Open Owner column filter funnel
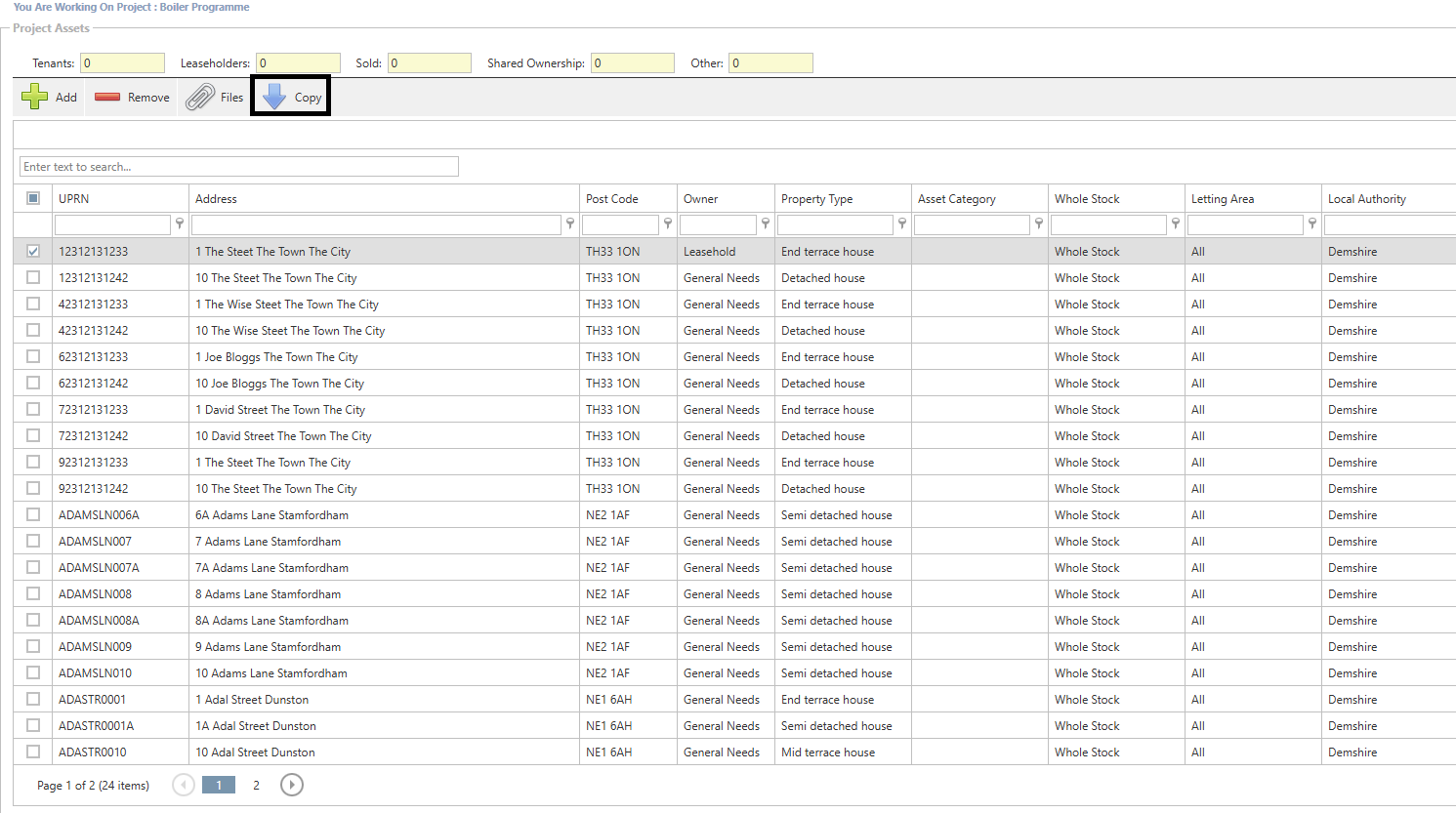1456x813 pixels. click(x=766, y=224)
